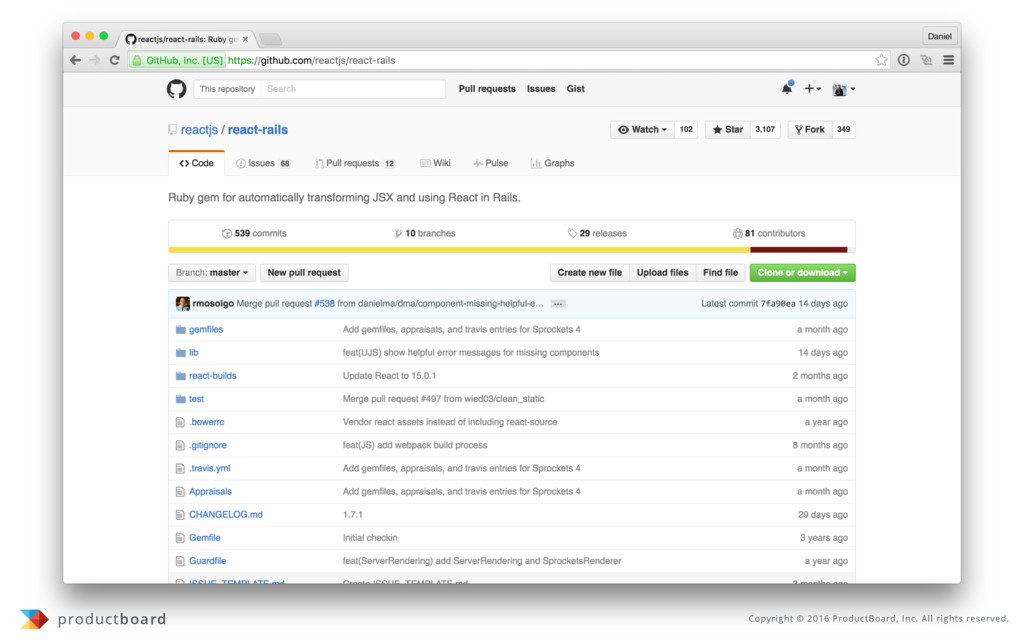Click the Daniel profile button in Chrome

point(939,37)
